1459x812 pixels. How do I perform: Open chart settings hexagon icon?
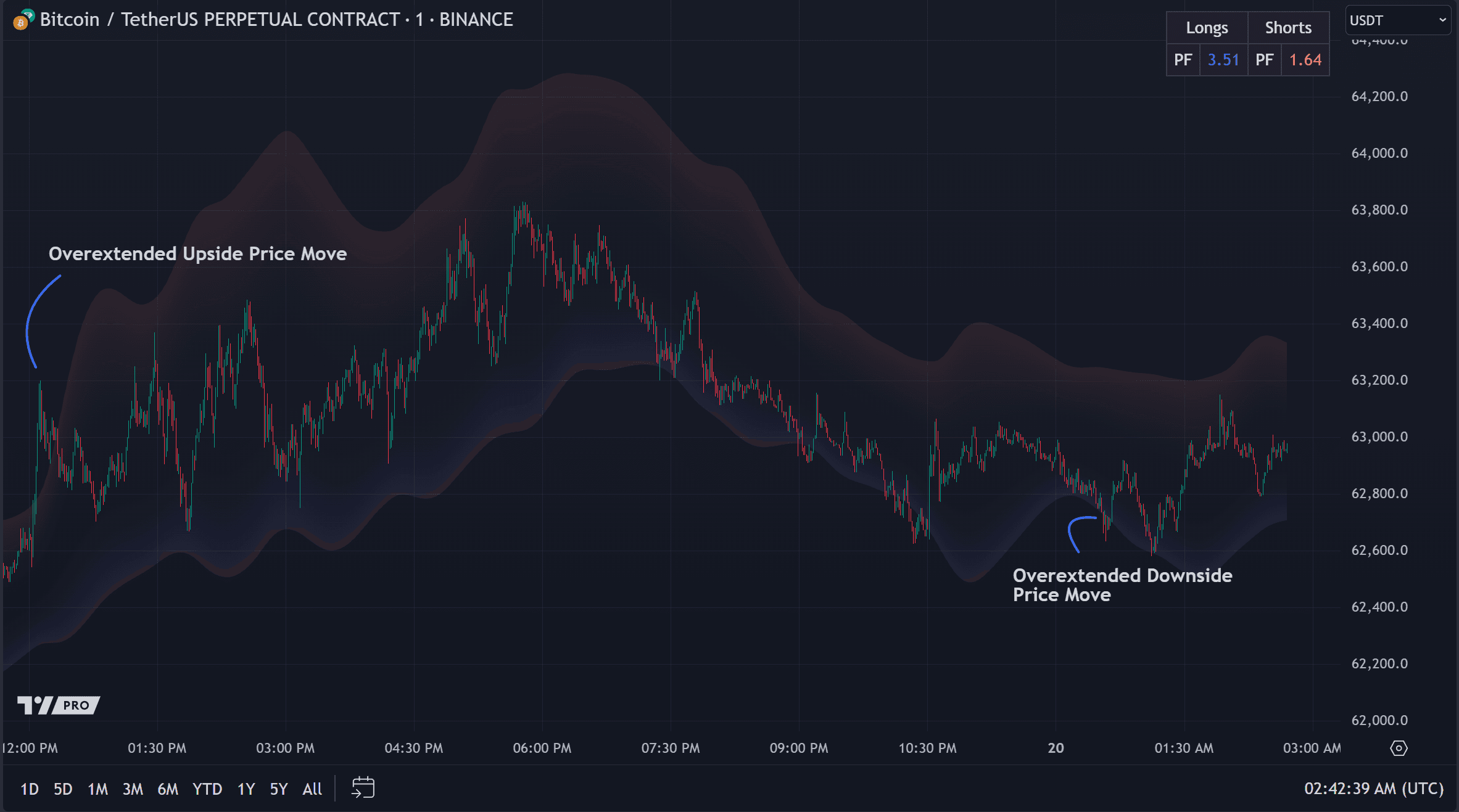coord(1399,748)
